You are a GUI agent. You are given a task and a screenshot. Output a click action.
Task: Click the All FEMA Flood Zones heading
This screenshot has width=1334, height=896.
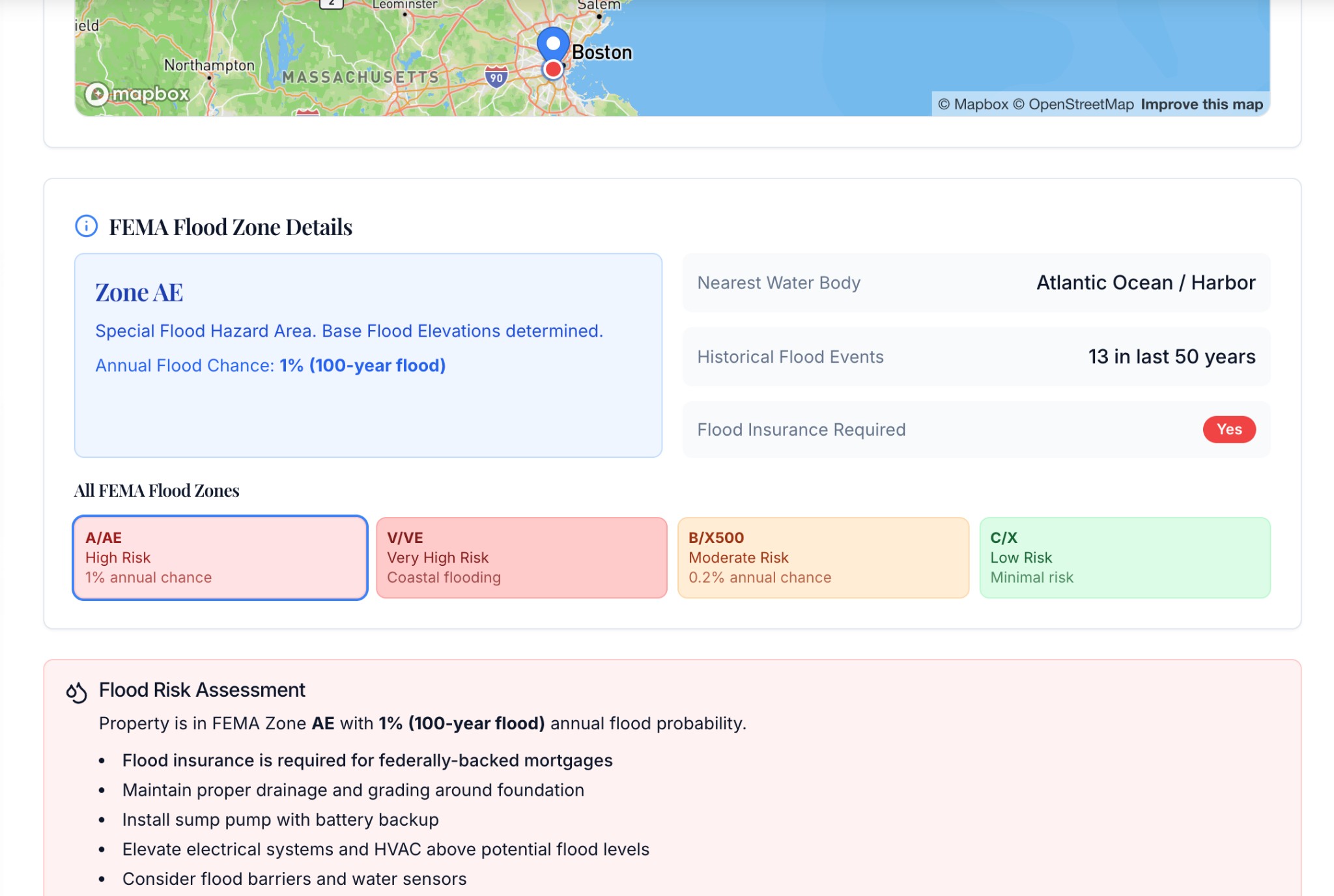(x=156, y=490)
